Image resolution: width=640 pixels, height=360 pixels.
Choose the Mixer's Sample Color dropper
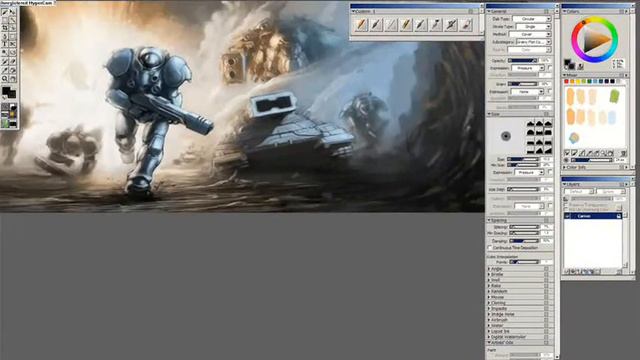[x=589, y=153]
